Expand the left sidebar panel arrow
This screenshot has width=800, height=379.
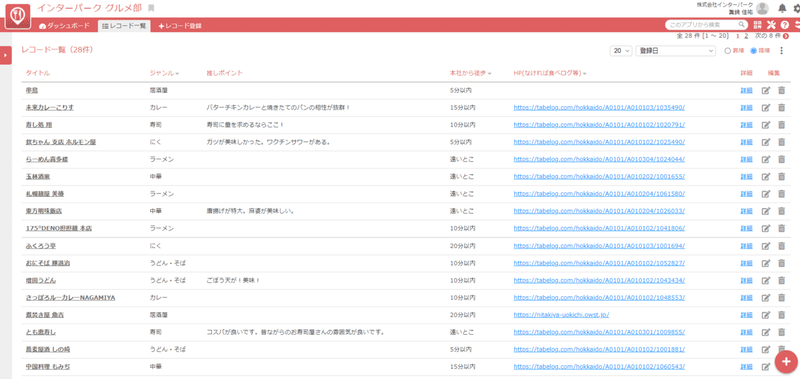pyautogui.click(x=6, y=55)
